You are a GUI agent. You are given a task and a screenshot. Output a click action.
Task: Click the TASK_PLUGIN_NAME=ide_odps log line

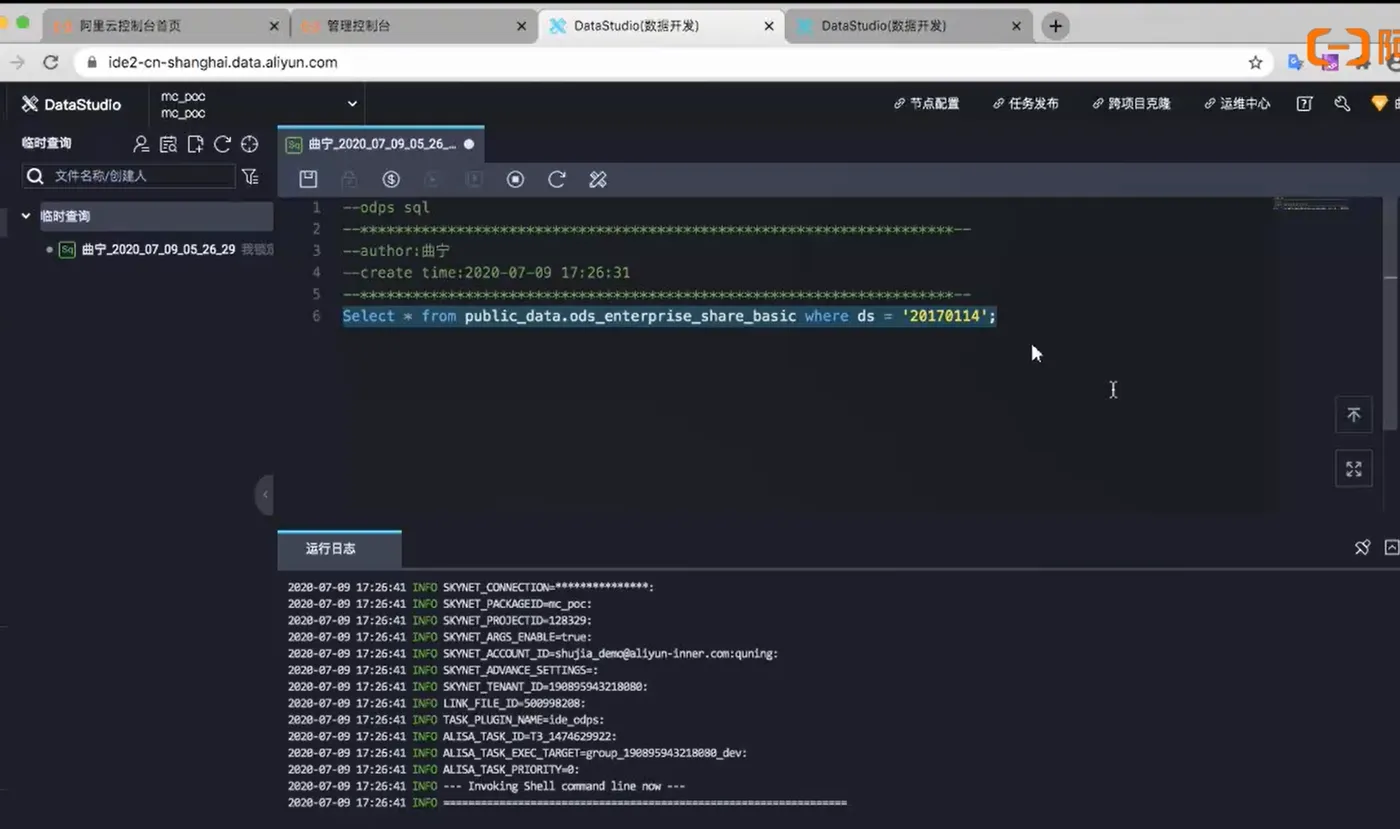click(x=446, y=719)
